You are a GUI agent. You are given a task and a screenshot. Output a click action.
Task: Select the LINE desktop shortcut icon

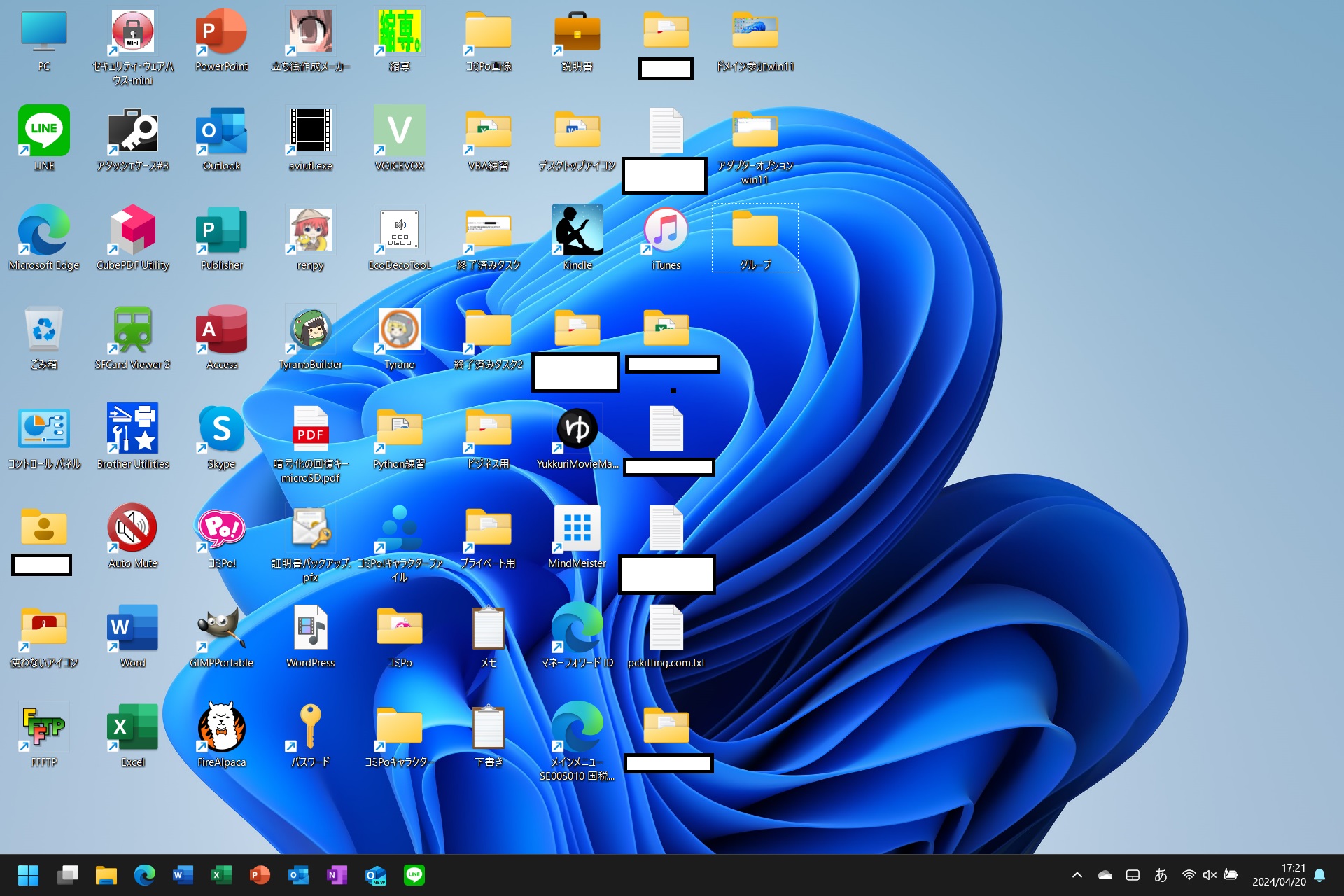pyautogui.click(x=44, y=131)
